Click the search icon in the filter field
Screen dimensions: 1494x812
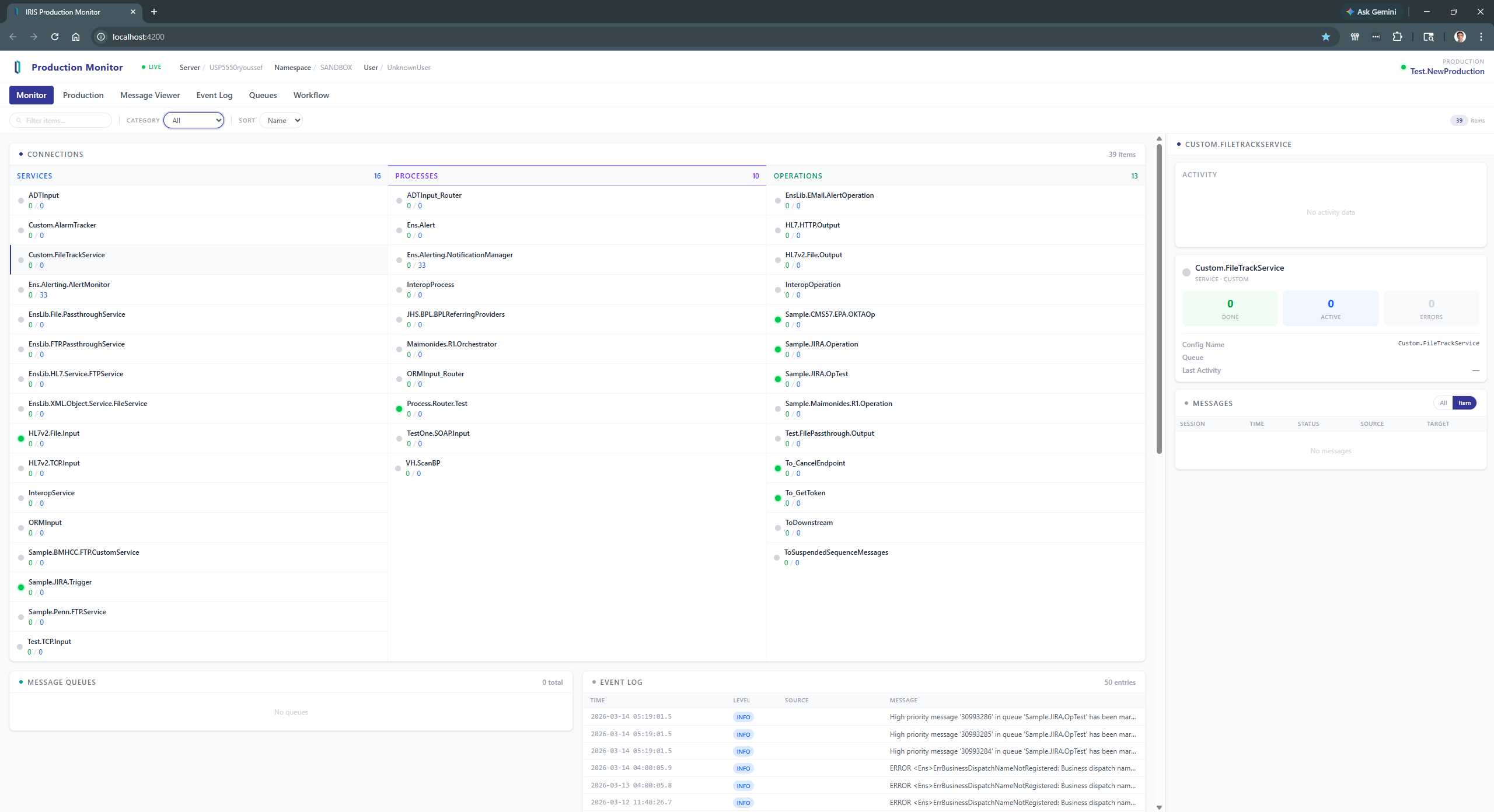tap(19, 120)
